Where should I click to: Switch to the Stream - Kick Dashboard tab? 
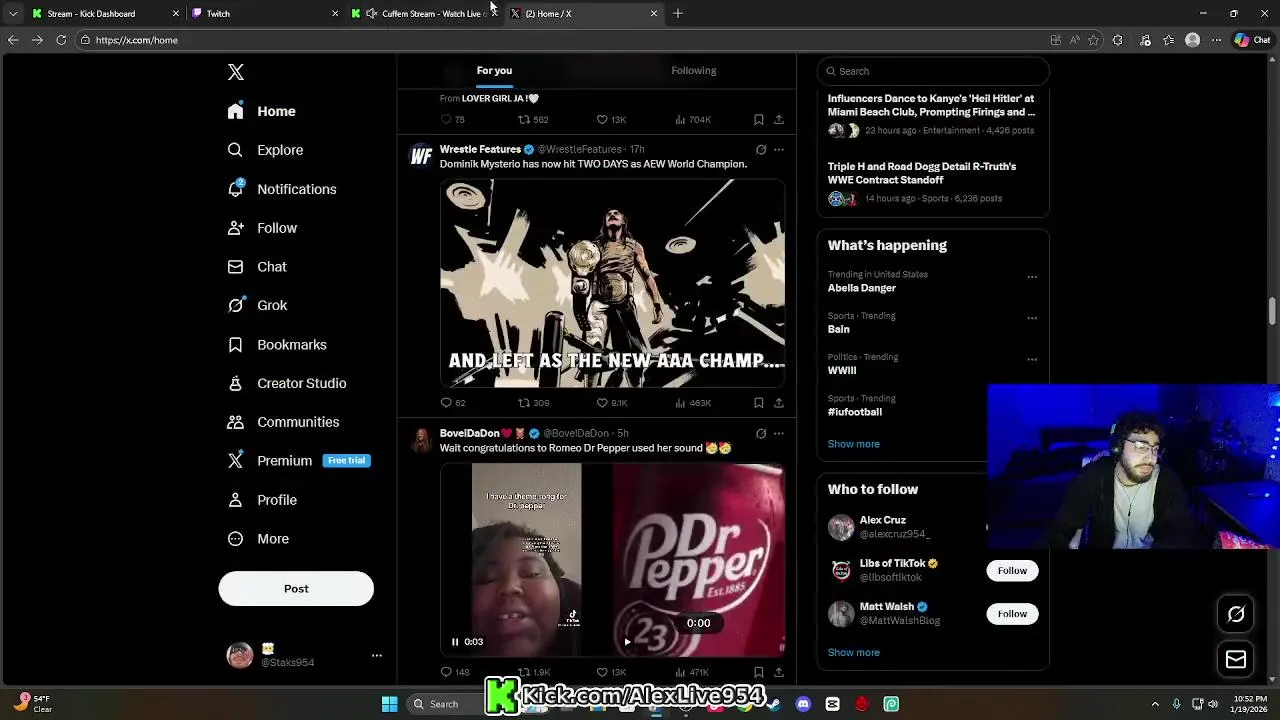pyautogui.click(x=105, y=13)
